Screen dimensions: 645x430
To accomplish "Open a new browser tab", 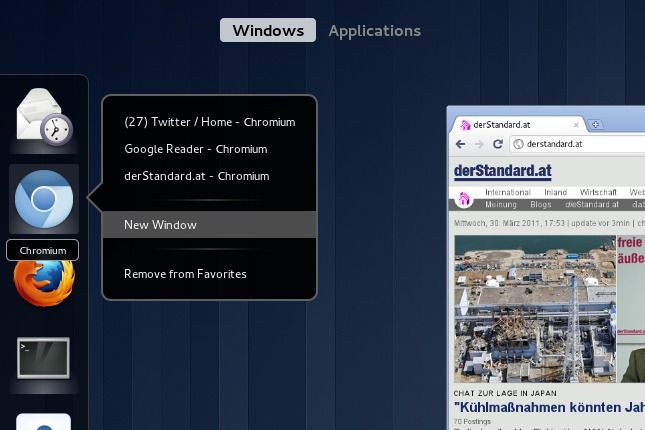I will click(596, 125).
